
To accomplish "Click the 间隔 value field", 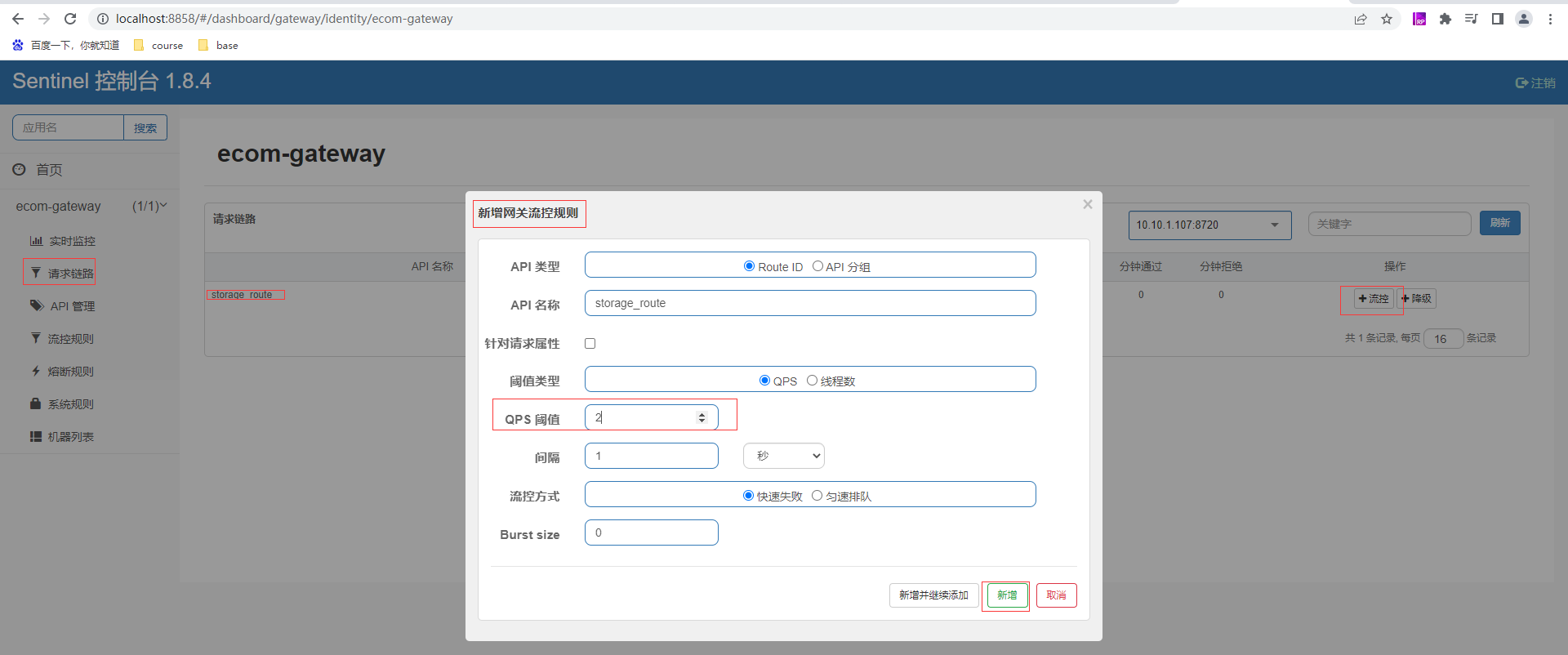I will tap(652, 456).
